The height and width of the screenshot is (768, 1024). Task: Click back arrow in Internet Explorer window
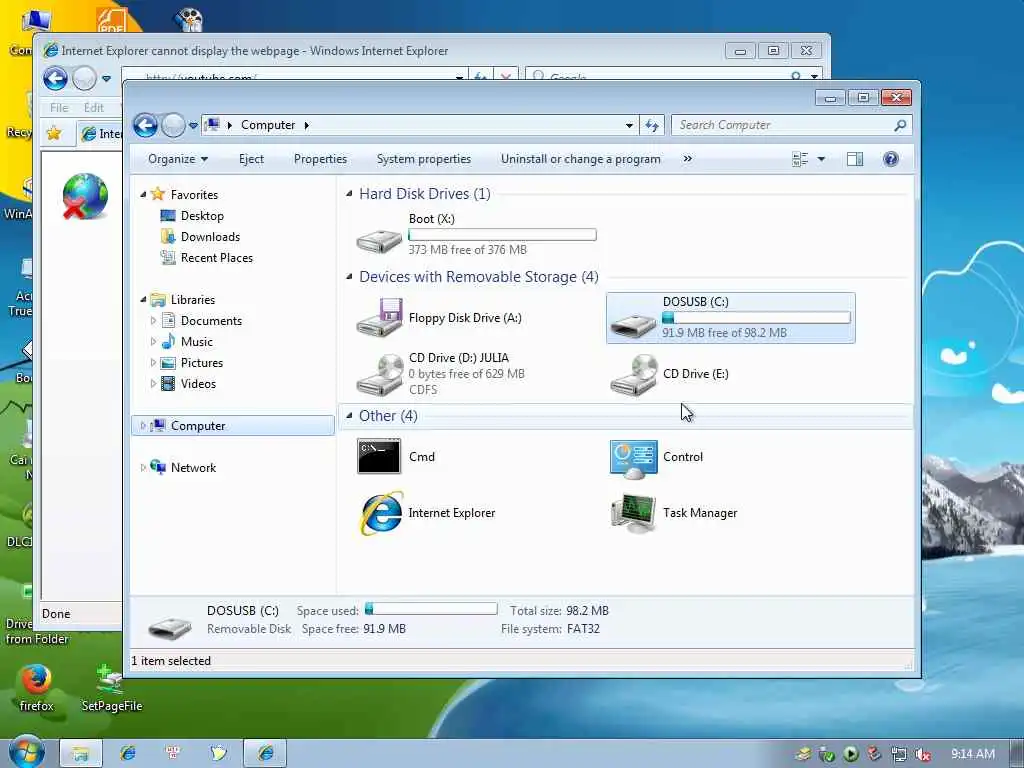tap(56, 79)
